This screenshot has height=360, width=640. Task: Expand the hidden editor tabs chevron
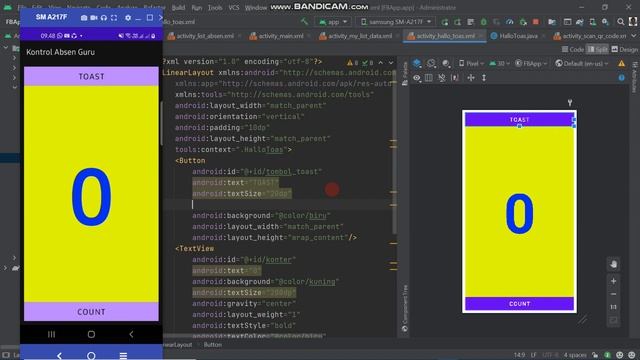tap(634, 36)
